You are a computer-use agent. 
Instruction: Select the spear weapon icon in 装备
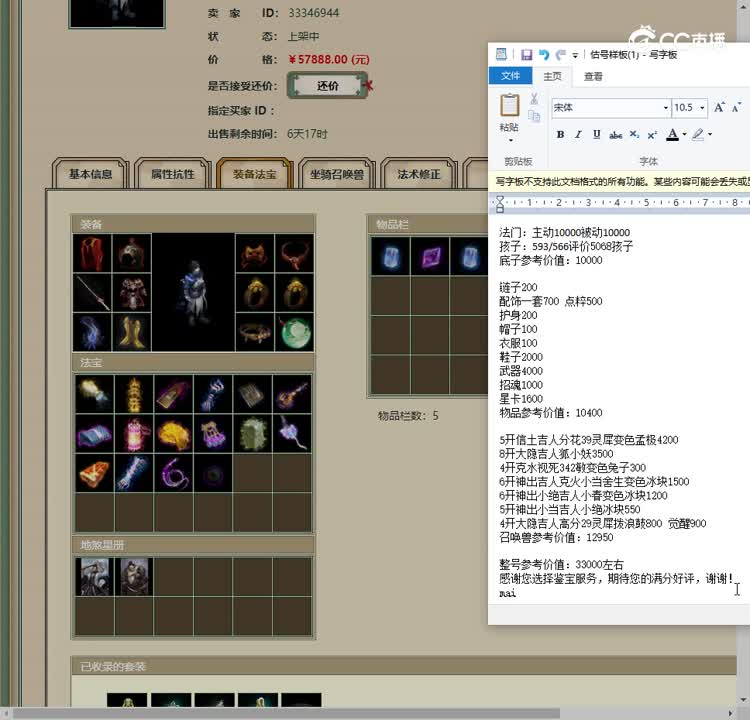coord(92,293)
